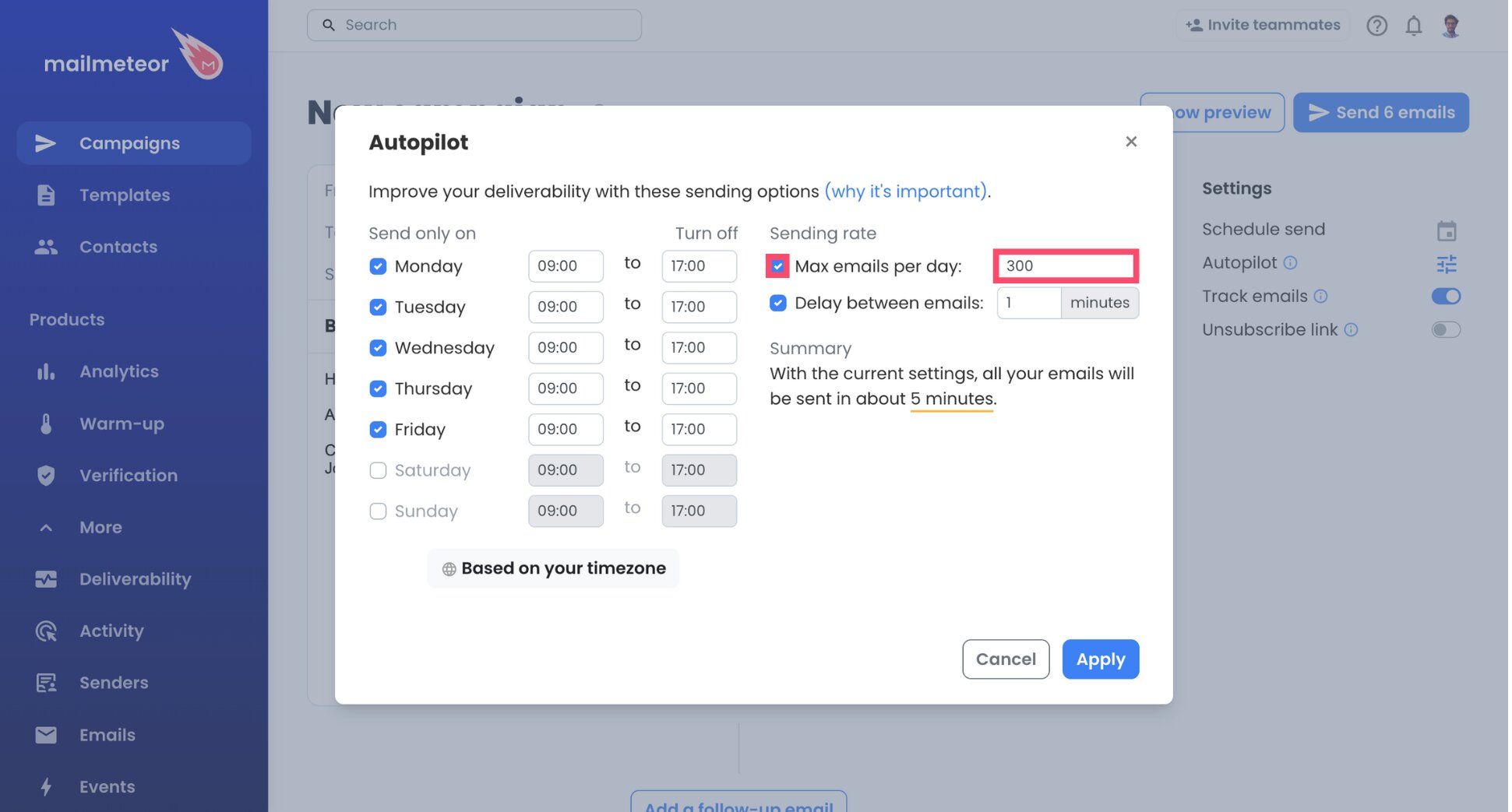
Task: Open Tuesday end time 17:00 field
Action: (x=699, y=307)
